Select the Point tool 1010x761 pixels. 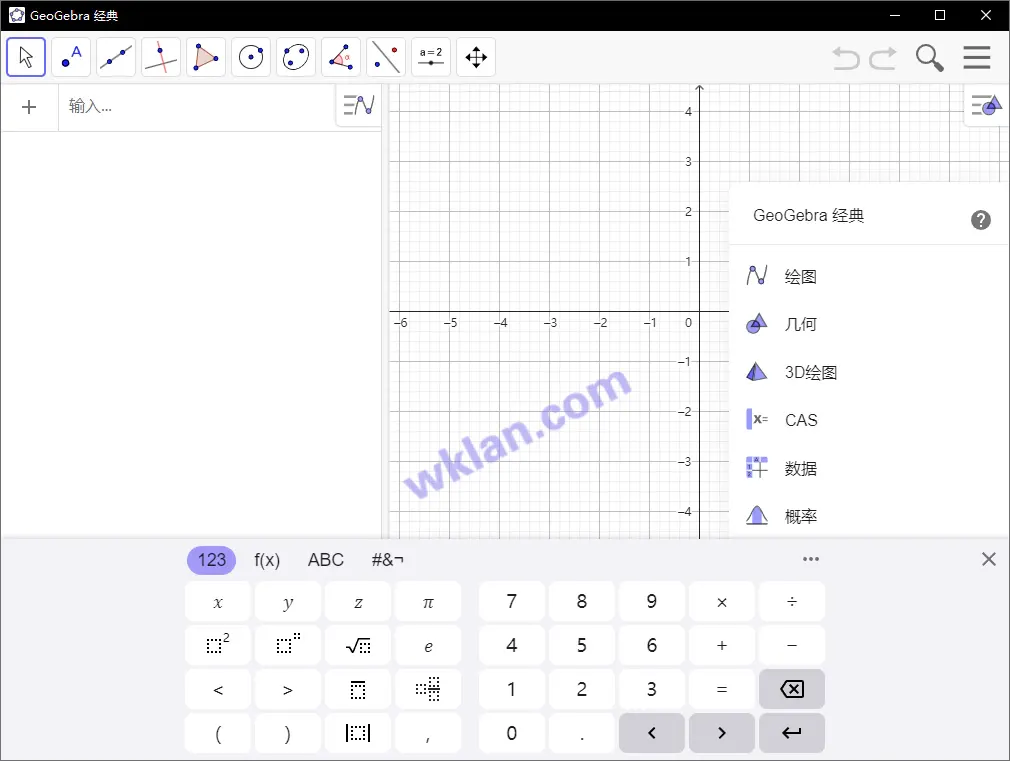[71, 57]
